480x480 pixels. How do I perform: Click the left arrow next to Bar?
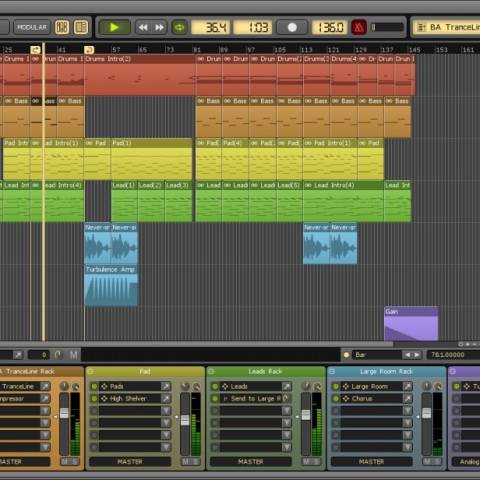pos(407,355)
